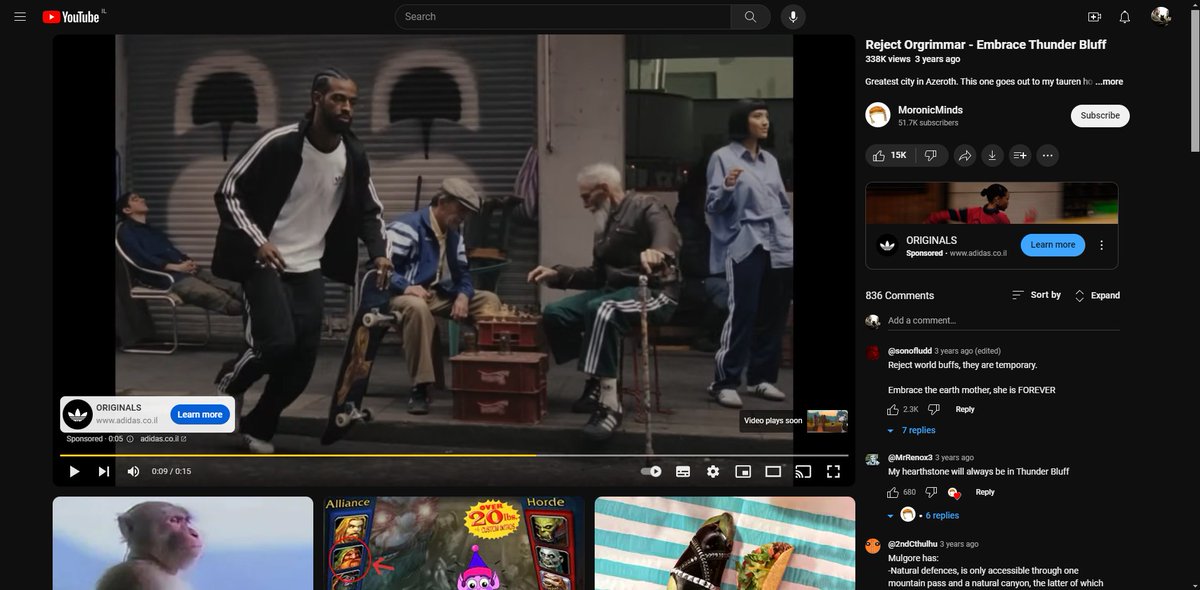1200x590 pixels.
Task: Skip to the next video
Action: (x=104, y=471)
